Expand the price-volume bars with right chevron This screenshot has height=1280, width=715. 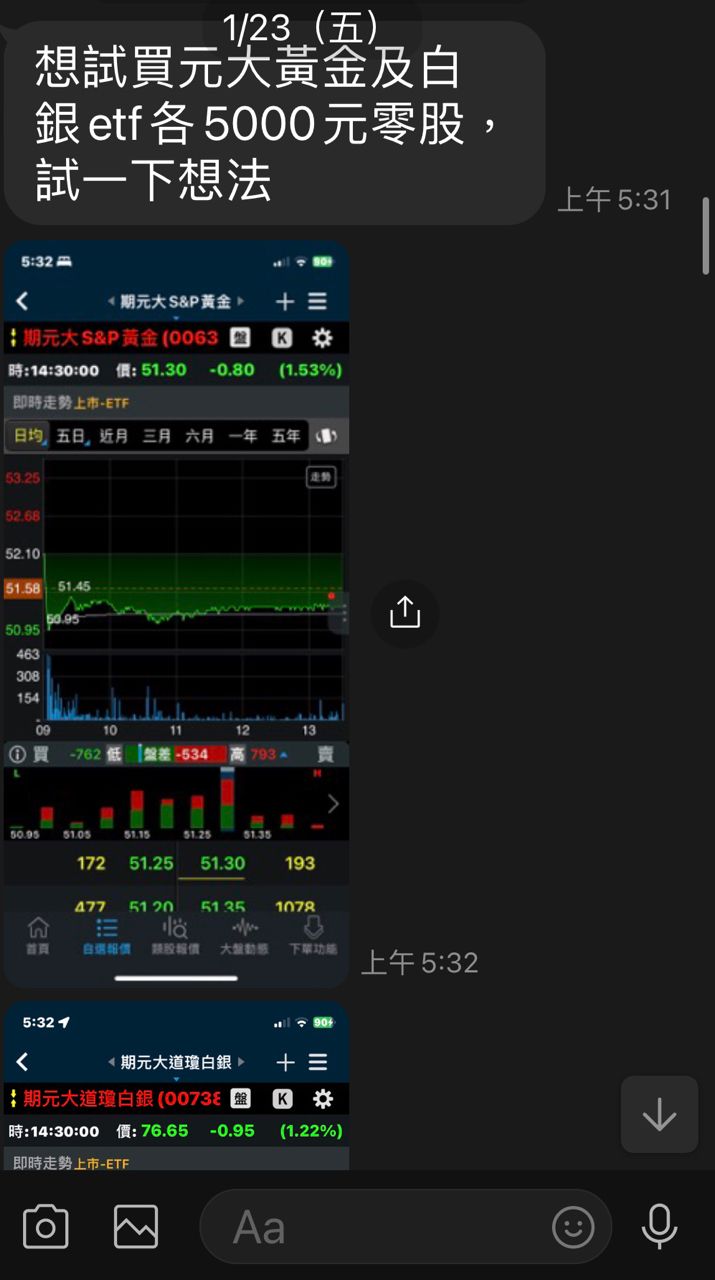pos(333,804)
